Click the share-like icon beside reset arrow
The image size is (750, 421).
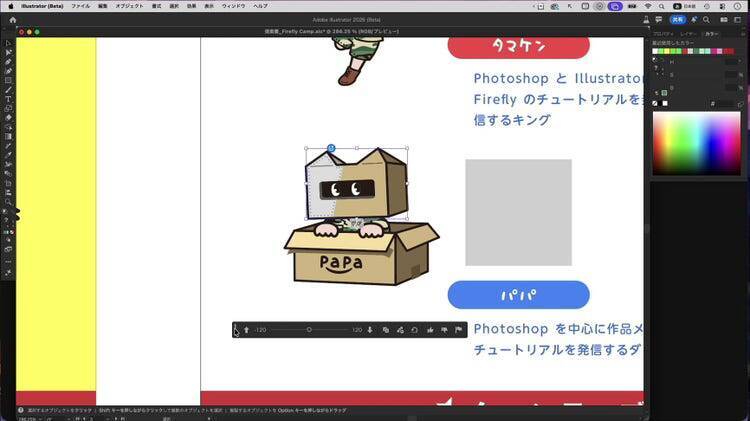(400, 330)
